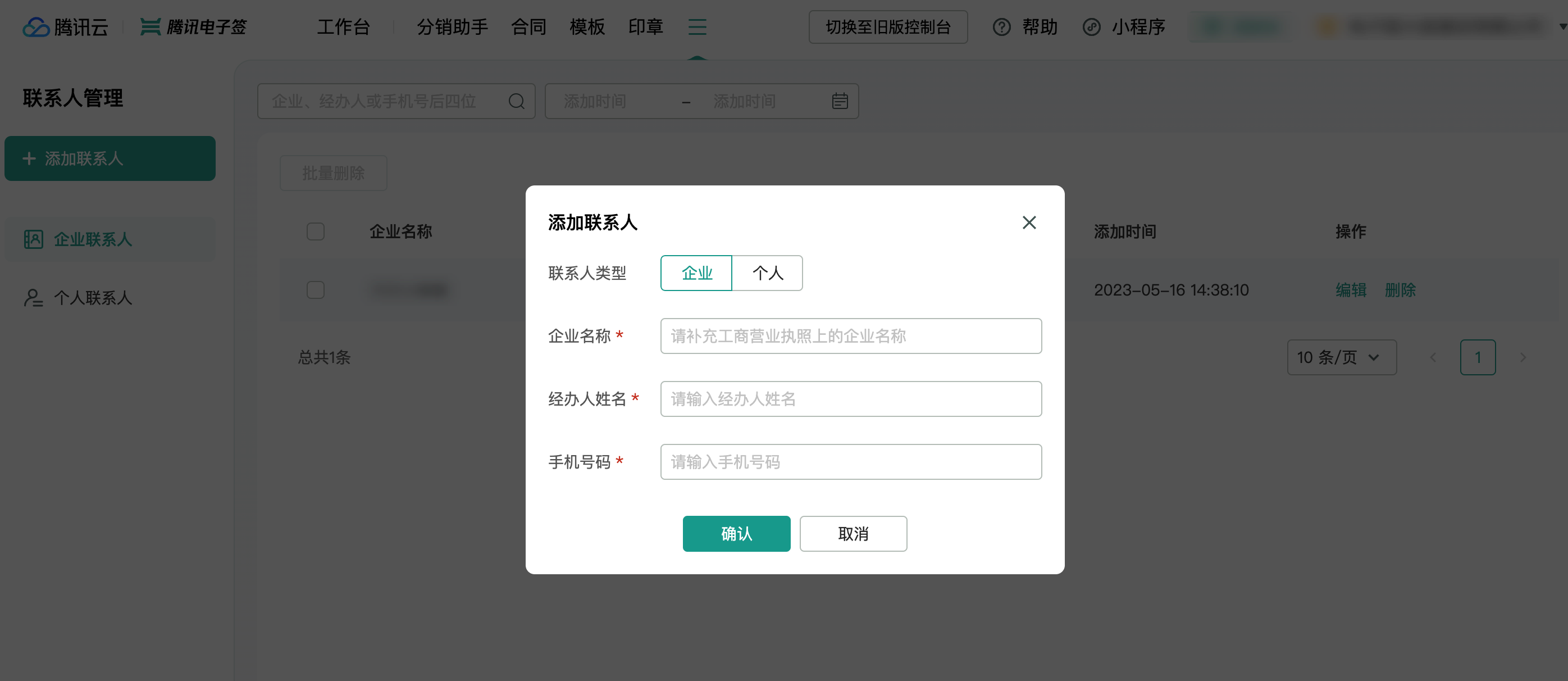Viewport: 1568px width, 681px height.
Task: Open the hamburger menu icon in top navigation
Action: tap(697, 27)
